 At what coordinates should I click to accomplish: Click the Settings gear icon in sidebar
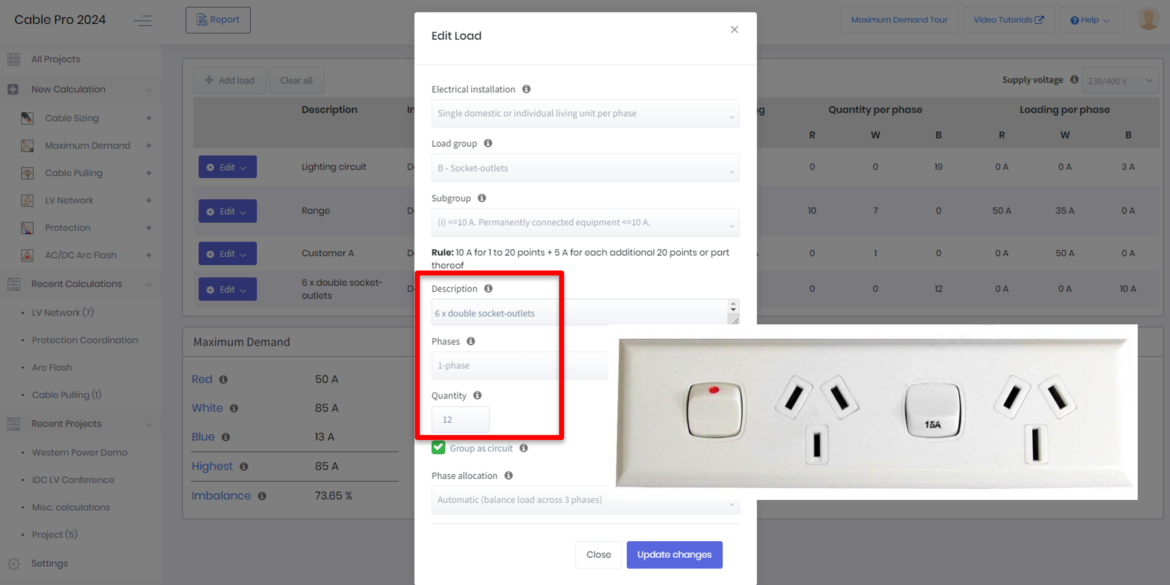(x=14, y=564)
